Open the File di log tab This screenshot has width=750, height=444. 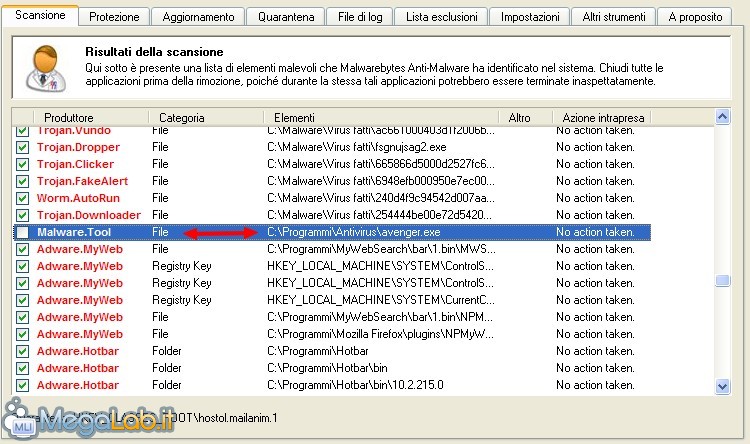click(x=360, y=17)
